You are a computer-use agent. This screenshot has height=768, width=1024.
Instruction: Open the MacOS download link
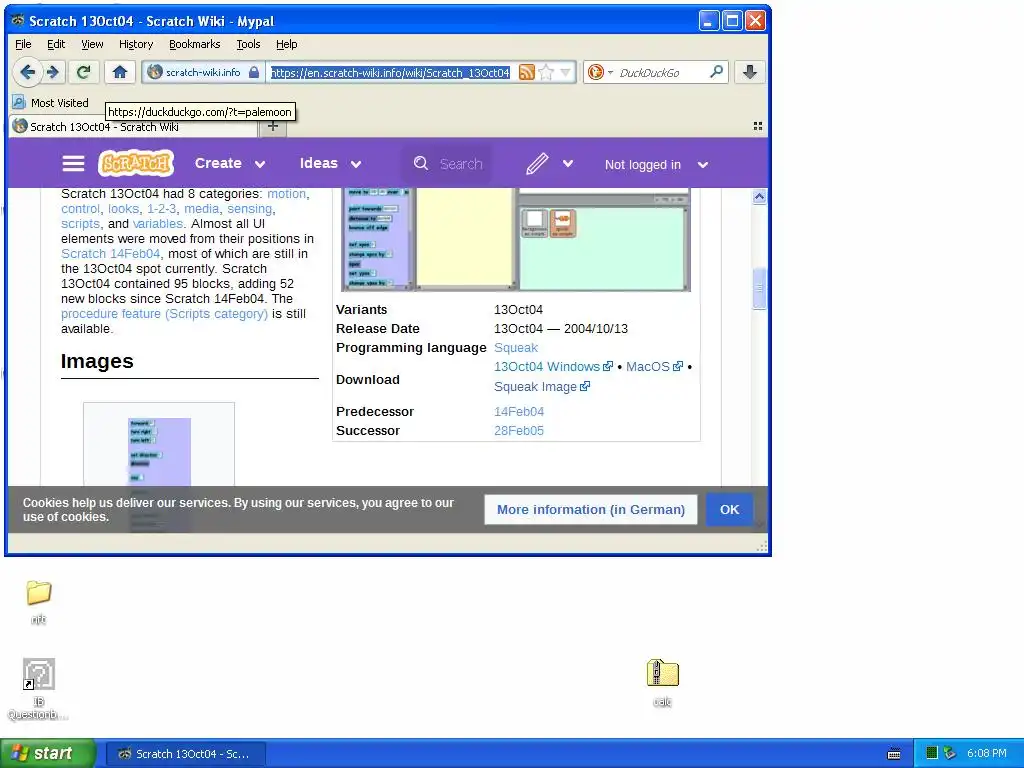coord(654,366)
